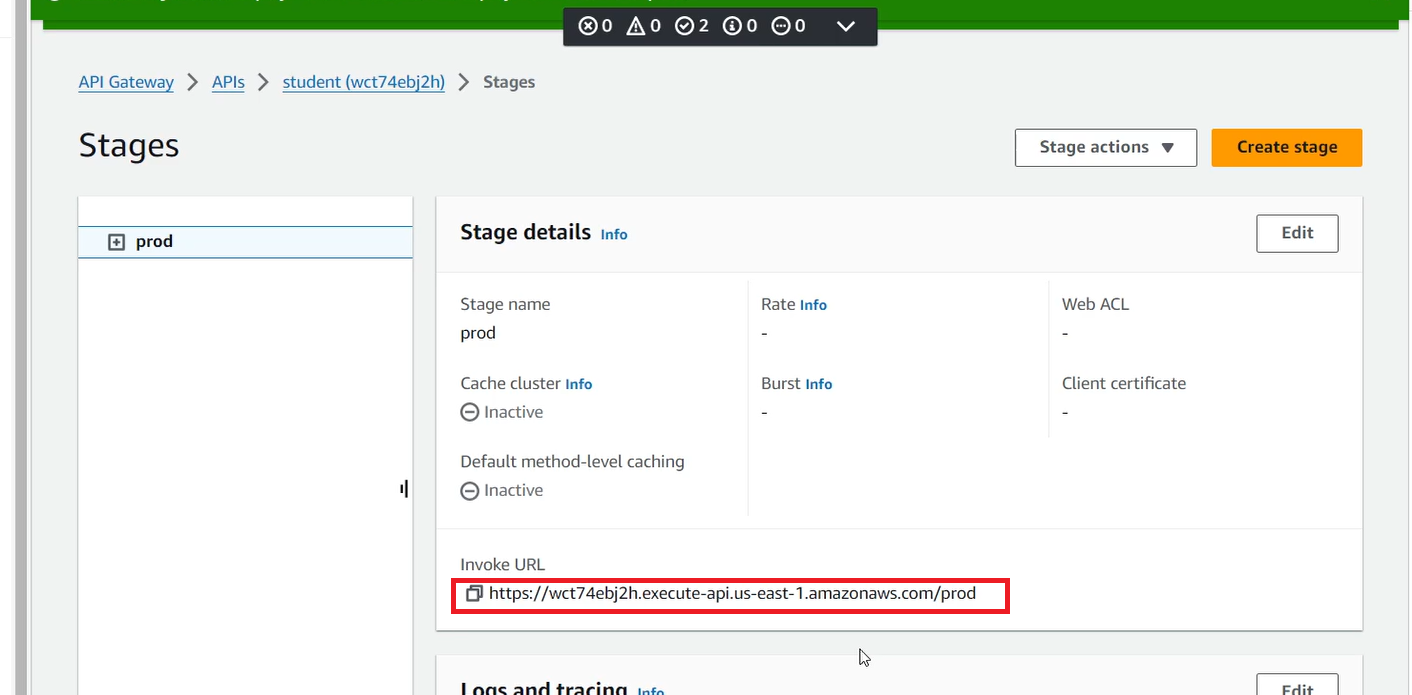This screenshot has height=695, width=1412.
Task: Click the Create stage button
Action: pyautogui.click(x=1286, y=147)
